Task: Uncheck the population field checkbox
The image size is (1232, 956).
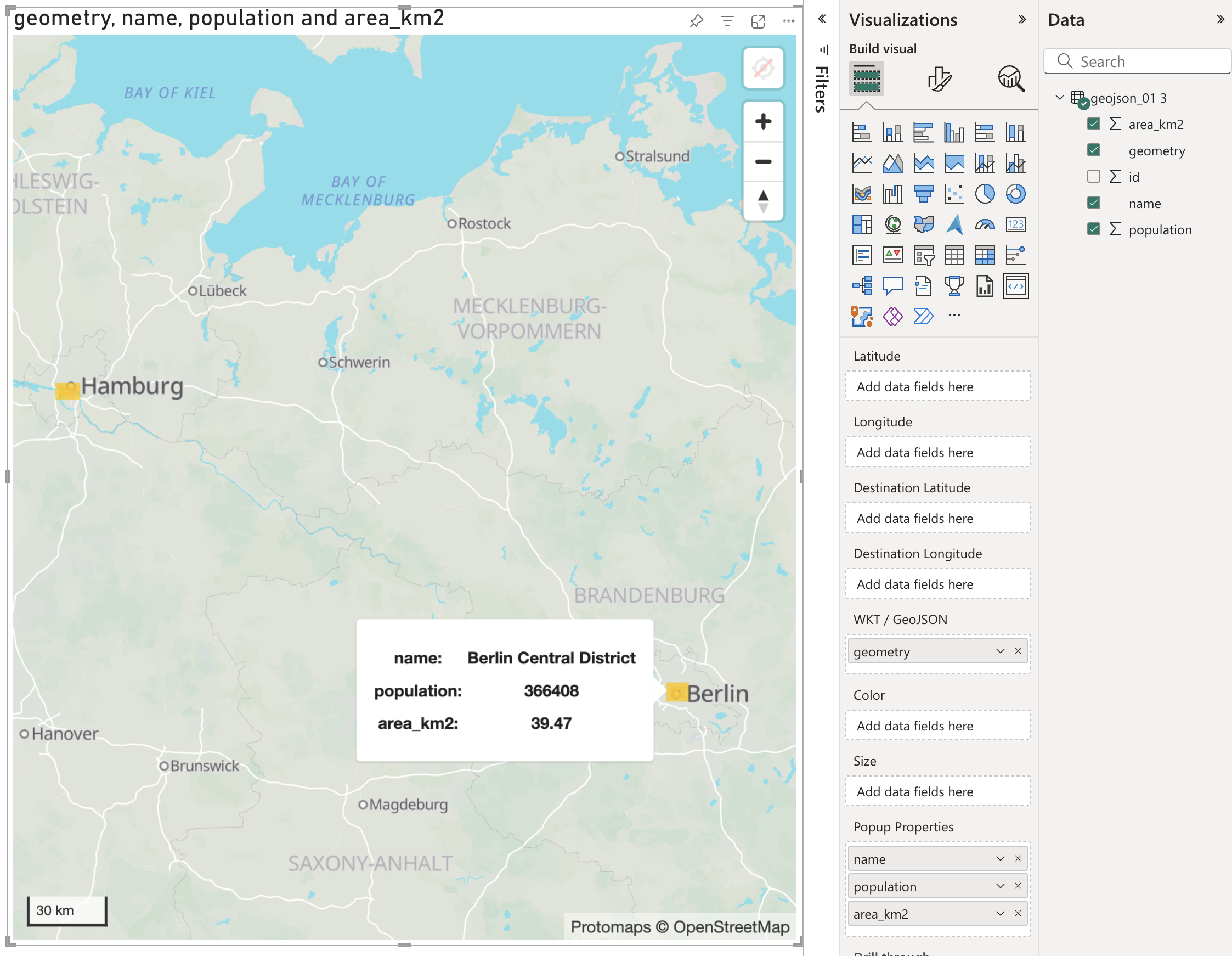Action: click(1093, 228)
